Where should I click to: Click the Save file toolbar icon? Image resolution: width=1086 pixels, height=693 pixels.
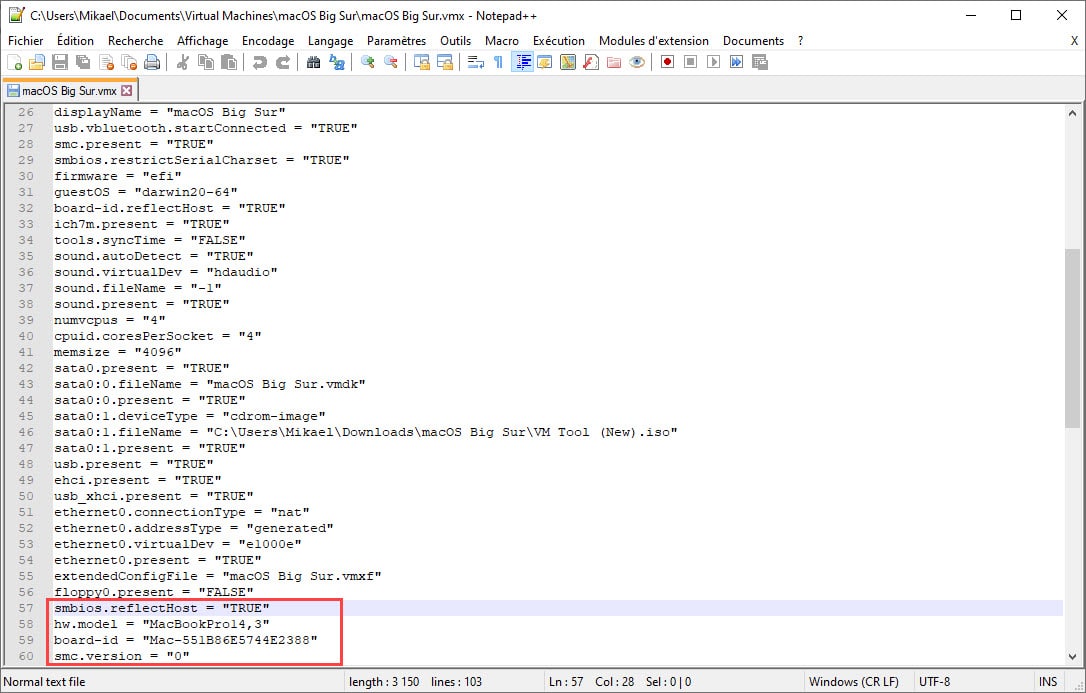pyautogui.click(x=60, y=62)
